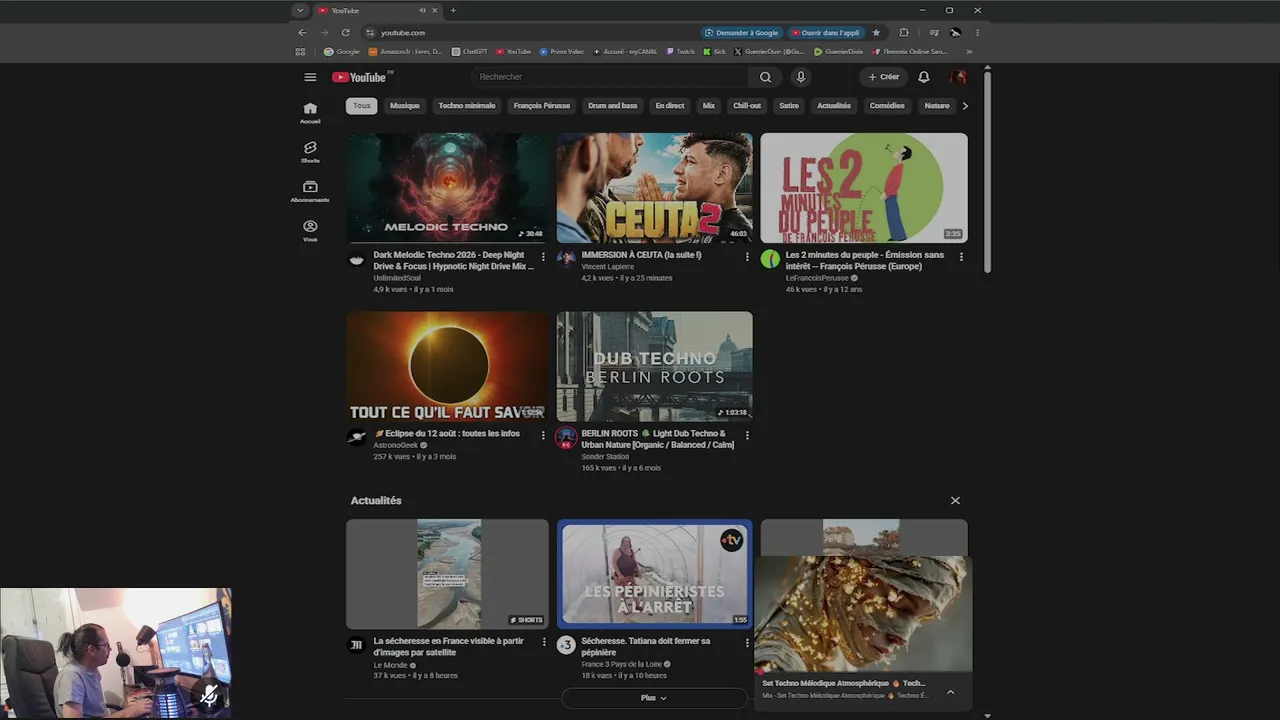Select the En direct filter chip
This screenshot has height=720, width=1280.
[x=670, y=106]
